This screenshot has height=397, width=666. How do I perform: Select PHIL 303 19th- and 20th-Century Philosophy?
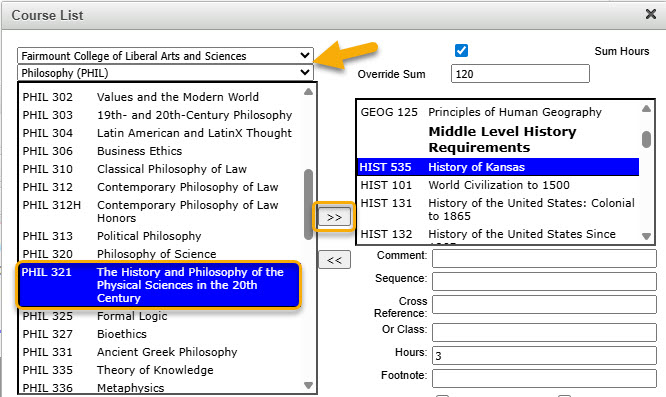pos(161,115)
